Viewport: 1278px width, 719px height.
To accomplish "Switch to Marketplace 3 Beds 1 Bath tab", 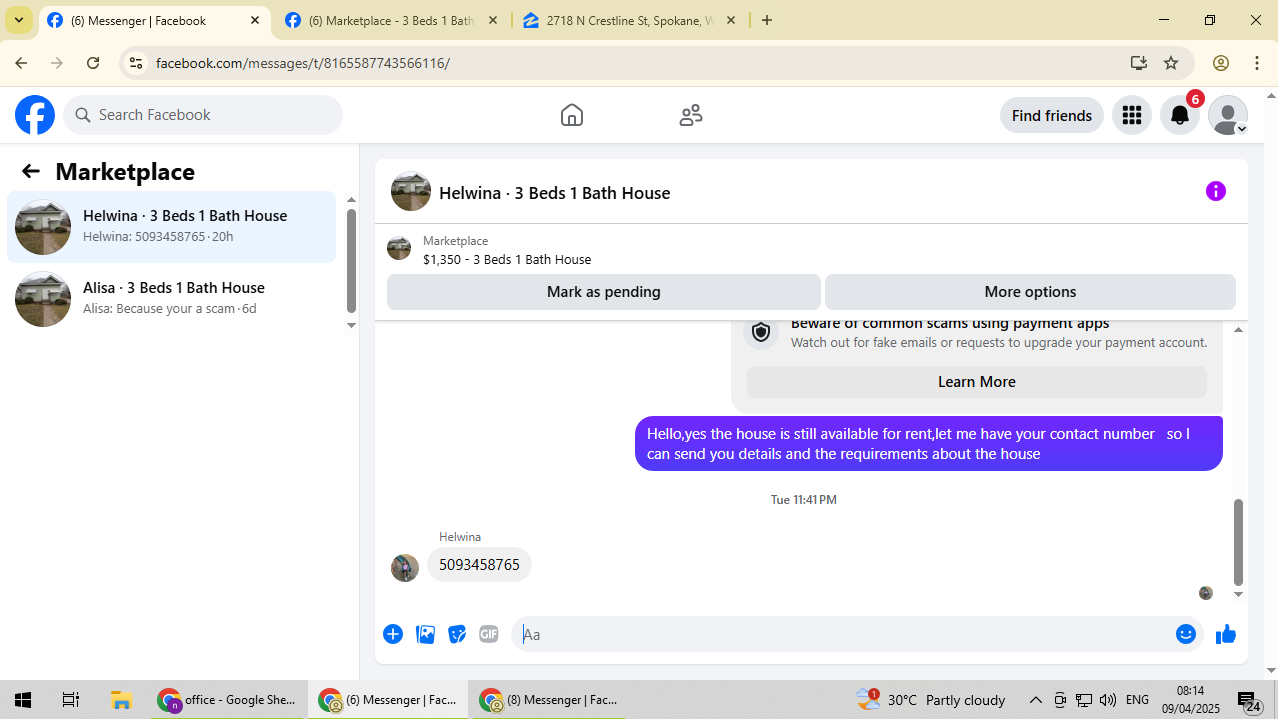I will coord(392,20).
